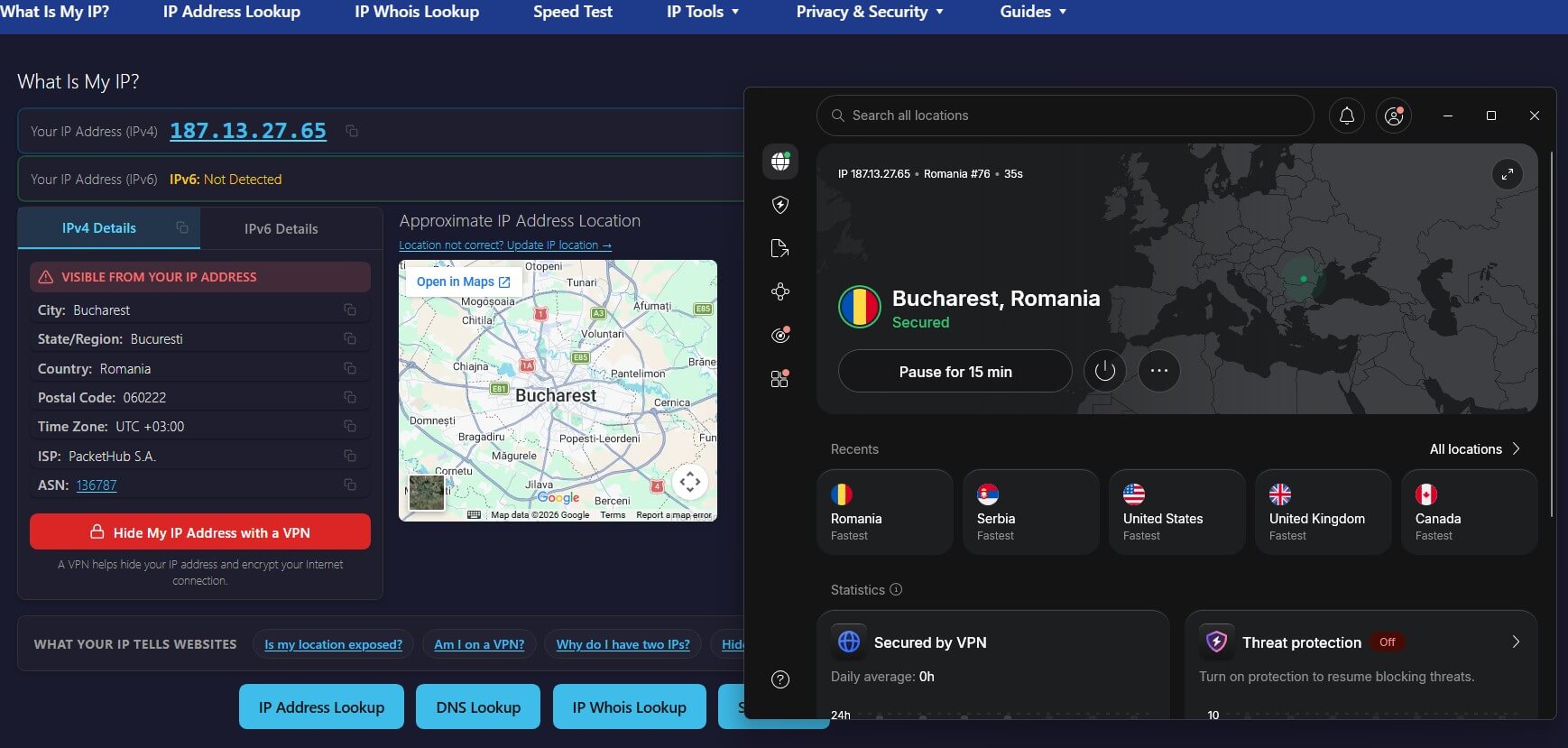Viewport: 1568px width, 748px height.
Task: Expand the VPN map to full view
Action: coord(1507,174)
